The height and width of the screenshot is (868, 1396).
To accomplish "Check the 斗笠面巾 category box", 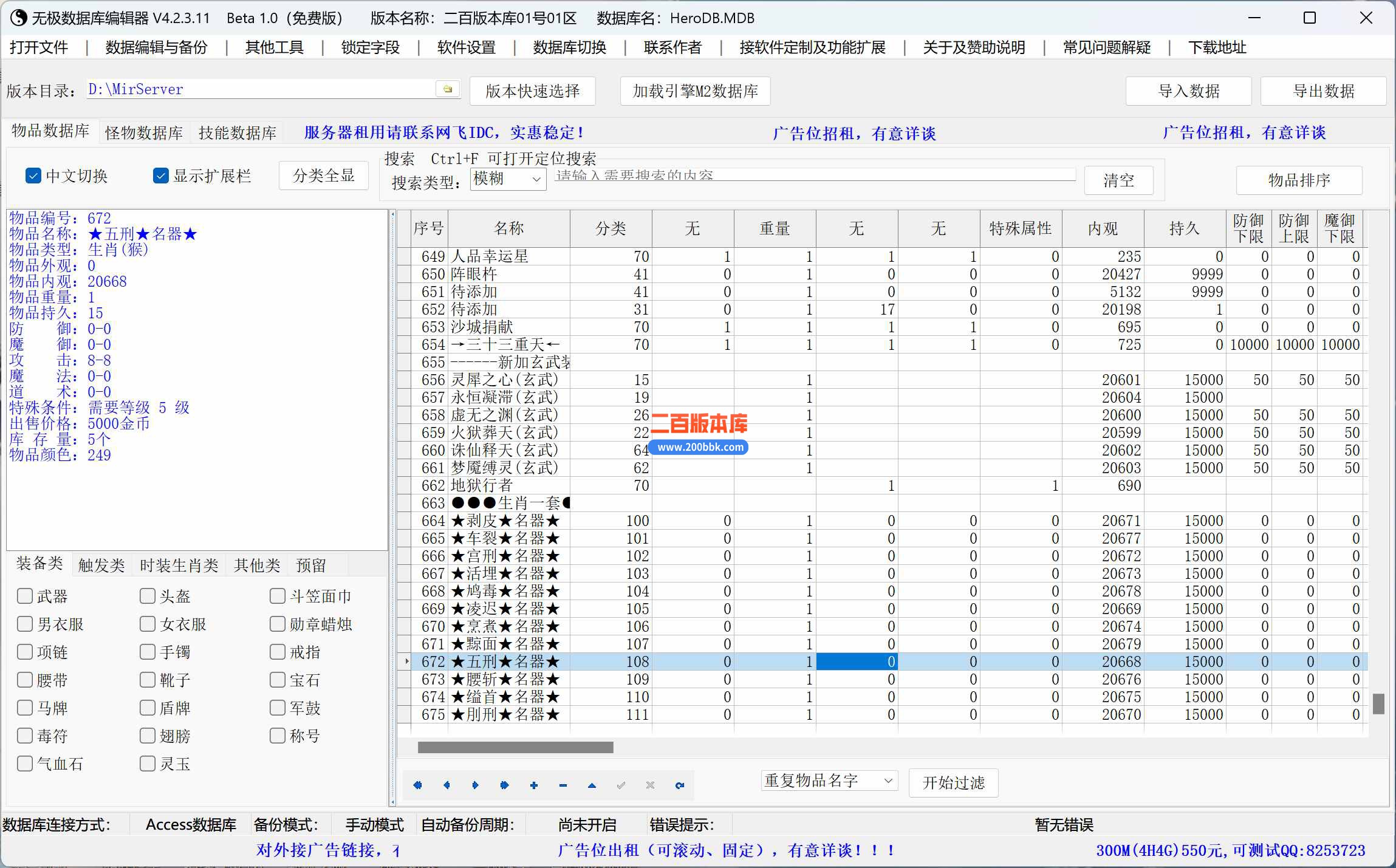I will point(278,596).
